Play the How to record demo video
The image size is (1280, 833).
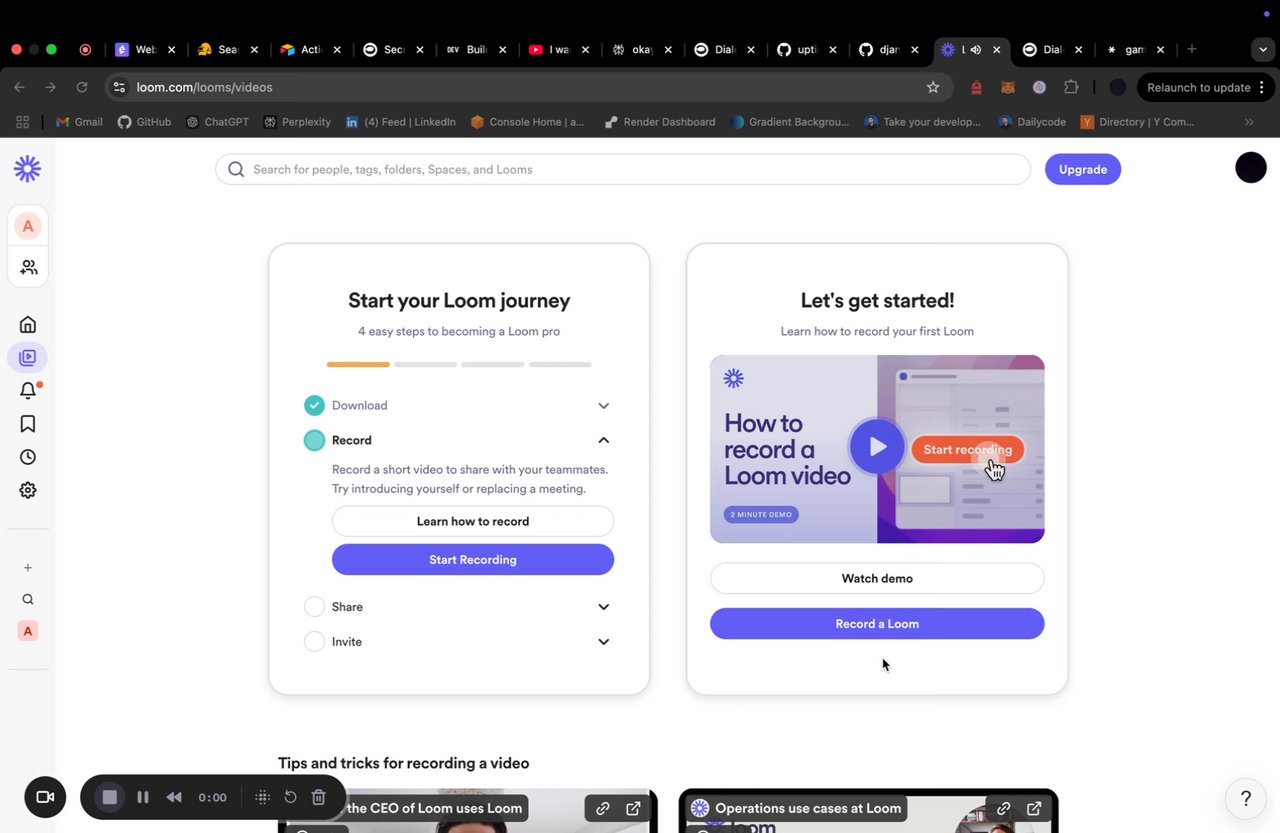(x=877, y=447)
